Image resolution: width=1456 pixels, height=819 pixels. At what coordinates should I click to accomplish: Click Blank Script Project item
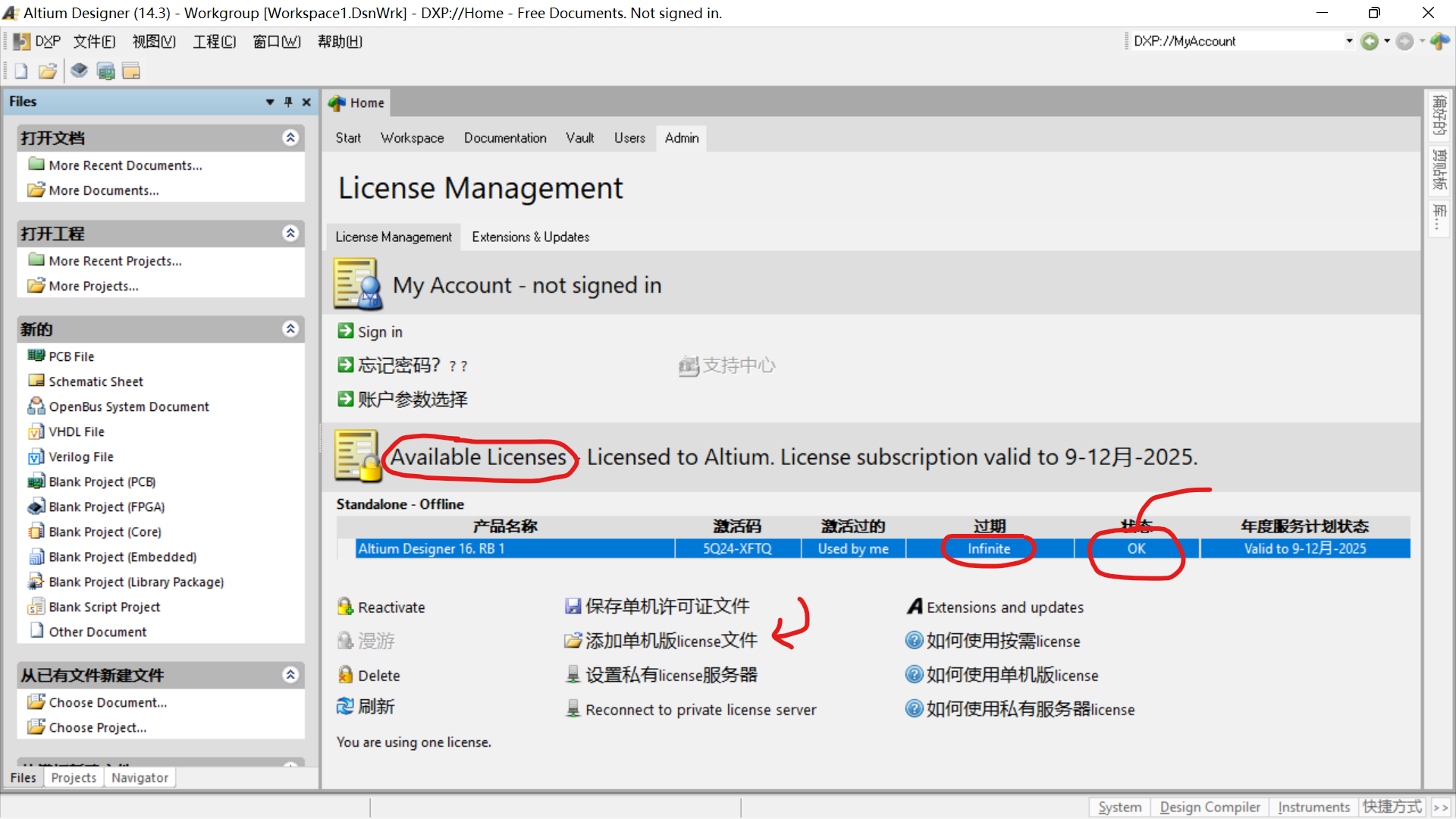(x=104, y=607)
